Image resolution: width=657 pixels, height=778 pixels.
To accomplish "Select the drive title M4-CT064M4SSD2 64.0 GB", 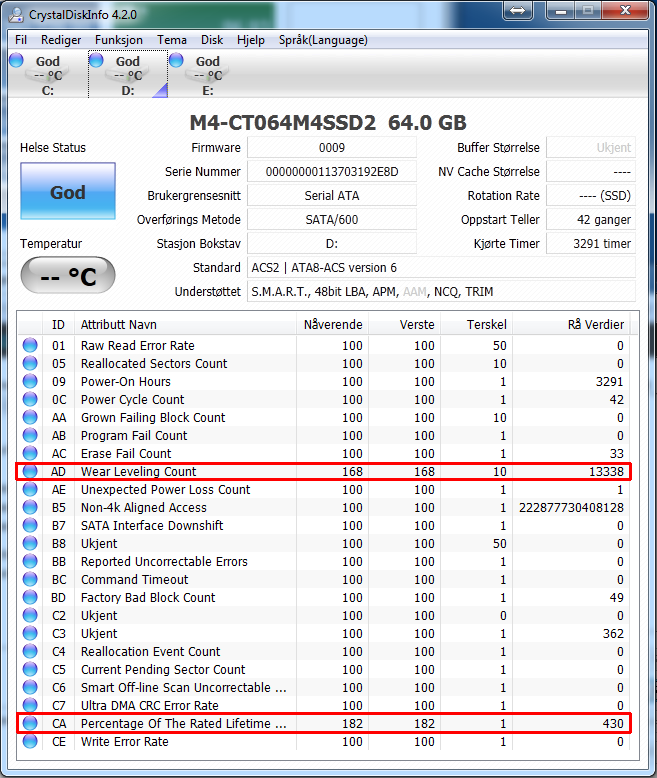I will click(x=328, y=123).
